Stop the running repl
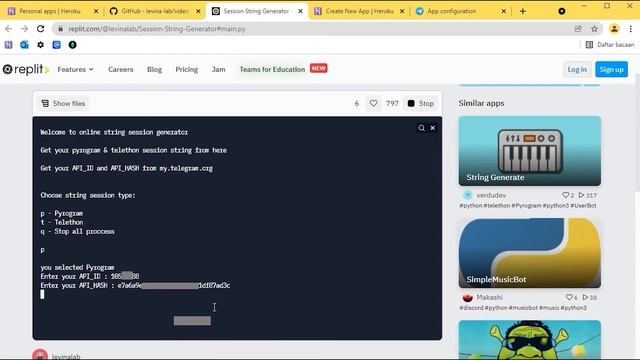This screenshot has height=360, width=640. coord(420,104)
